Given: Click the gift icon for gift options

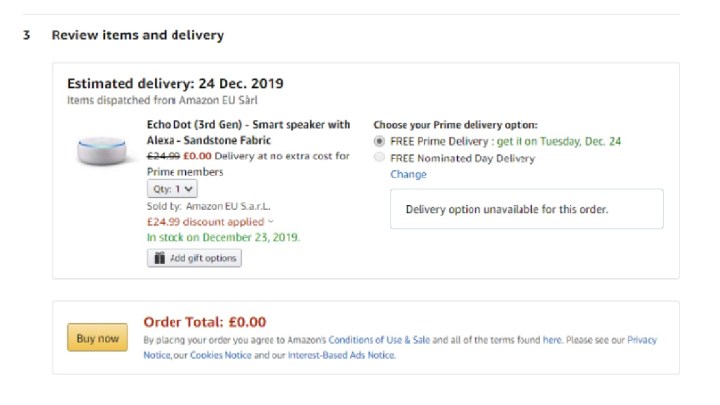Looking at the screenshot, I should [x=159, y=258].
